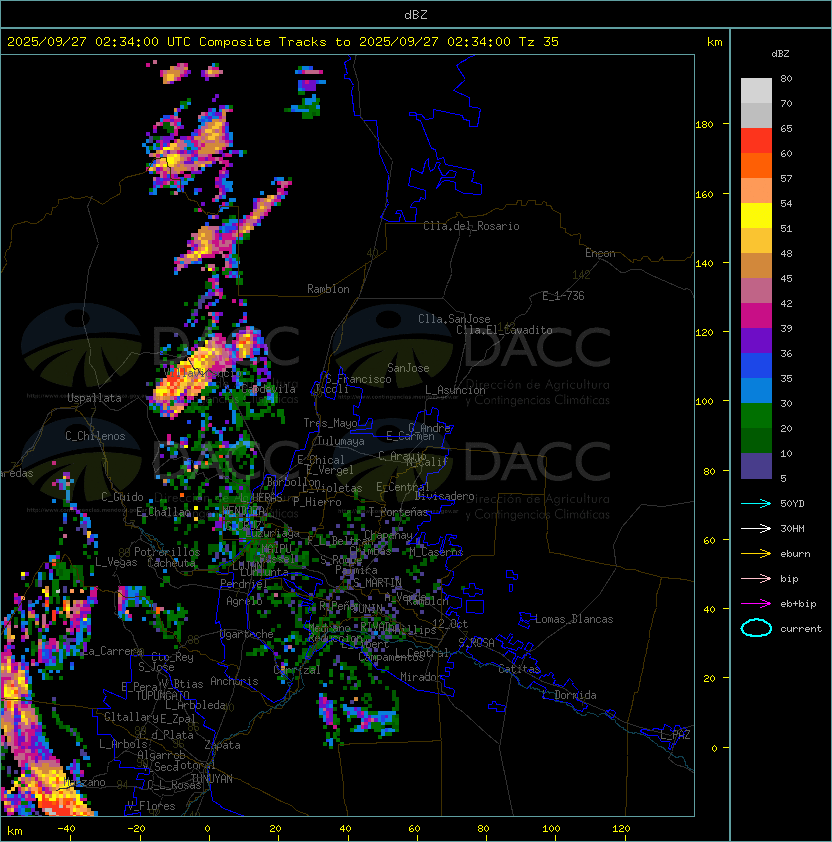Viewport: 832px width, 842px height.
Task: Click the current legend label
Action: point(801,629)
